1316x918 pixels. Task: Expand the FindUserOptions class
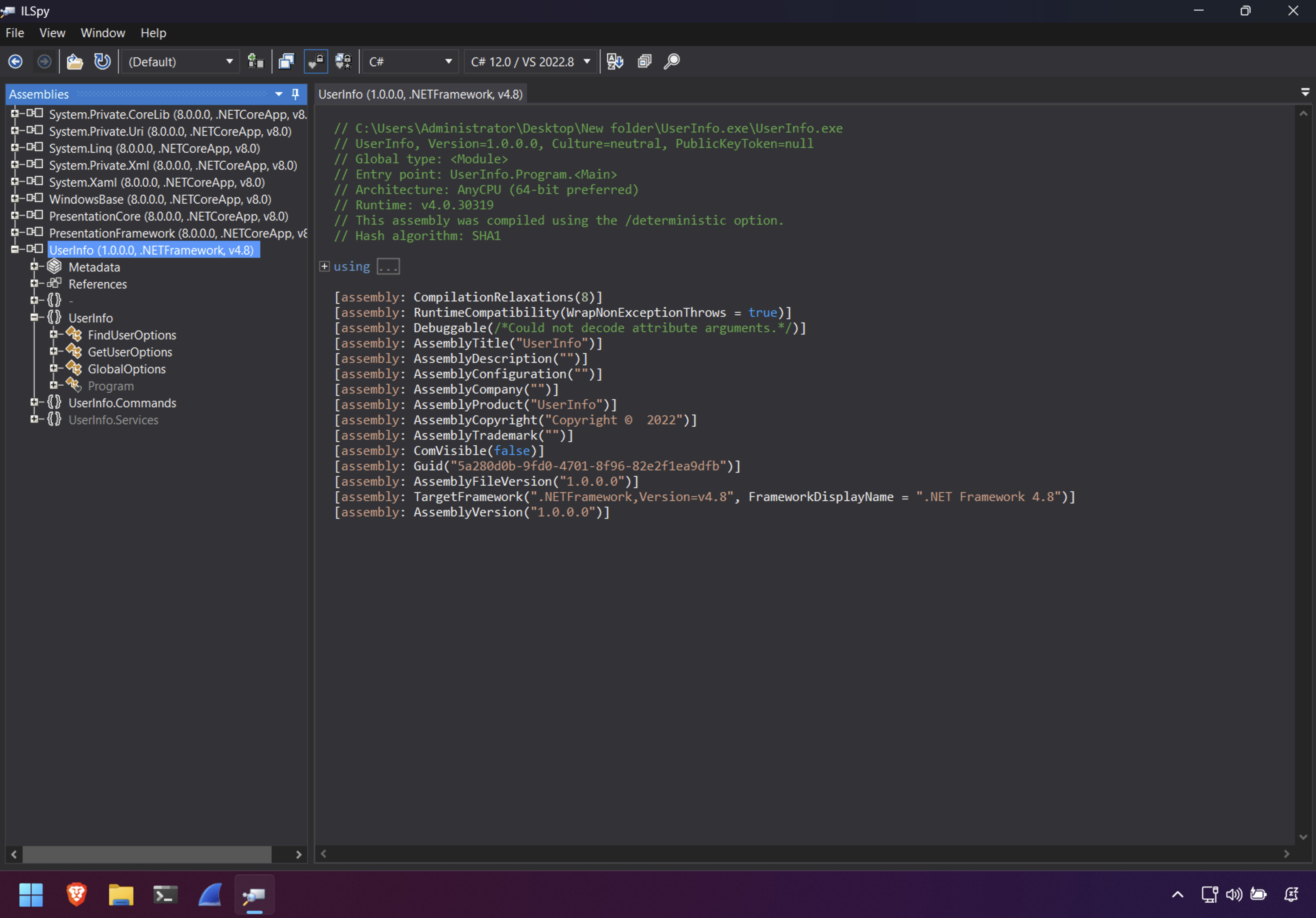coord(53,335)
